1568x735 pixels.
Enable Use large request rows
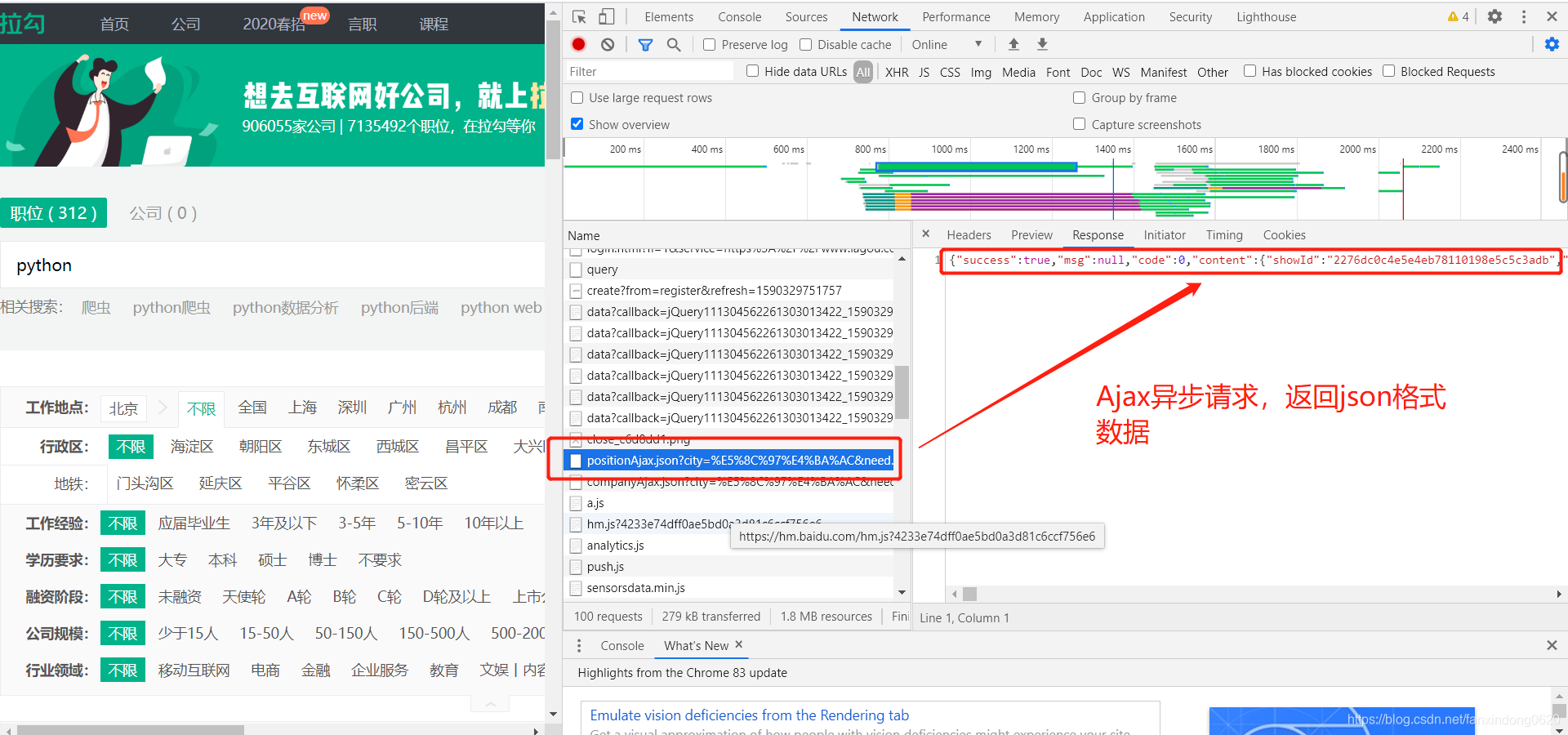click(577, 98)
